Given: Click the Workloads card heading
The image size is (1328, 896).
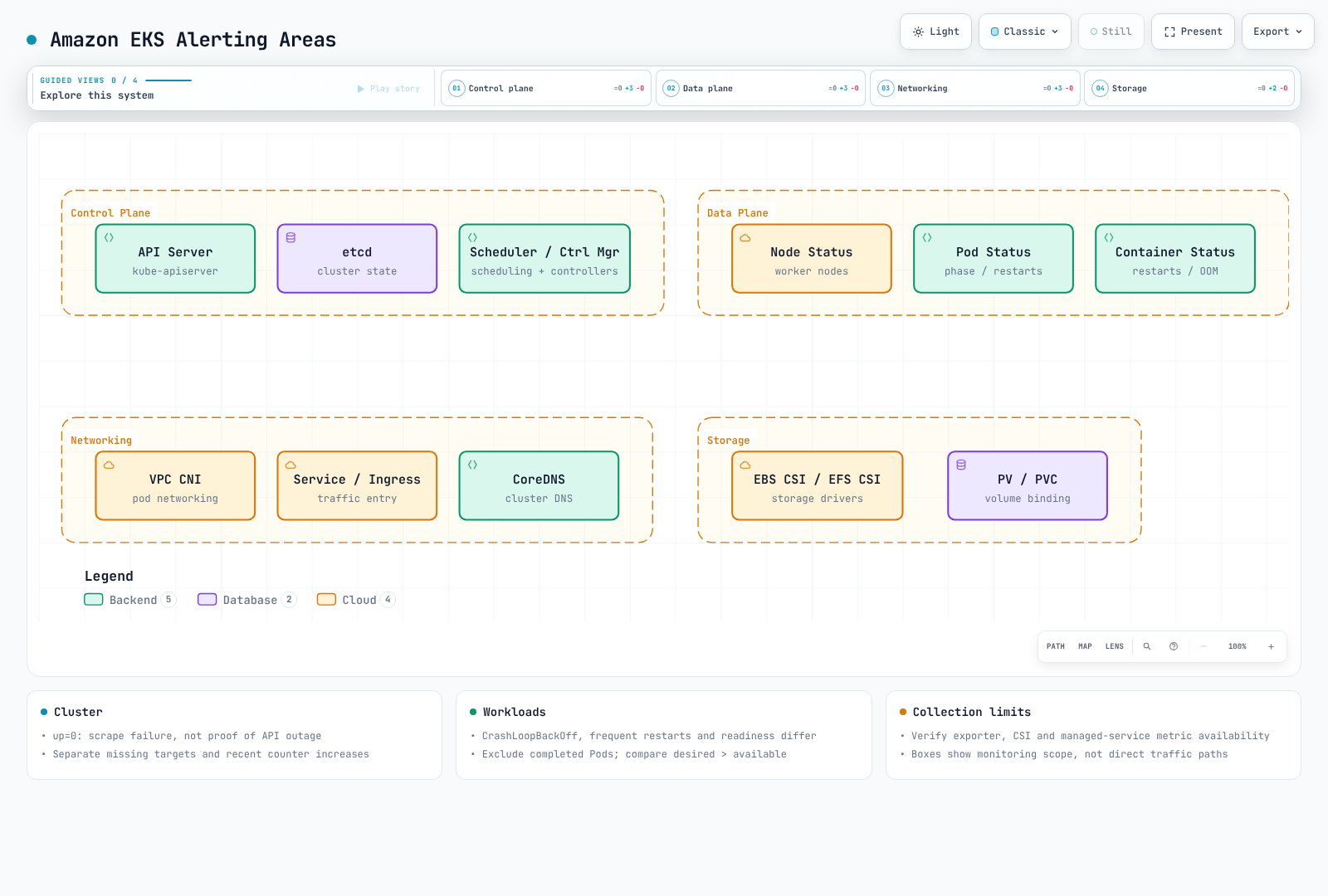Looking at the screenshot, I should tap(515, 712).
